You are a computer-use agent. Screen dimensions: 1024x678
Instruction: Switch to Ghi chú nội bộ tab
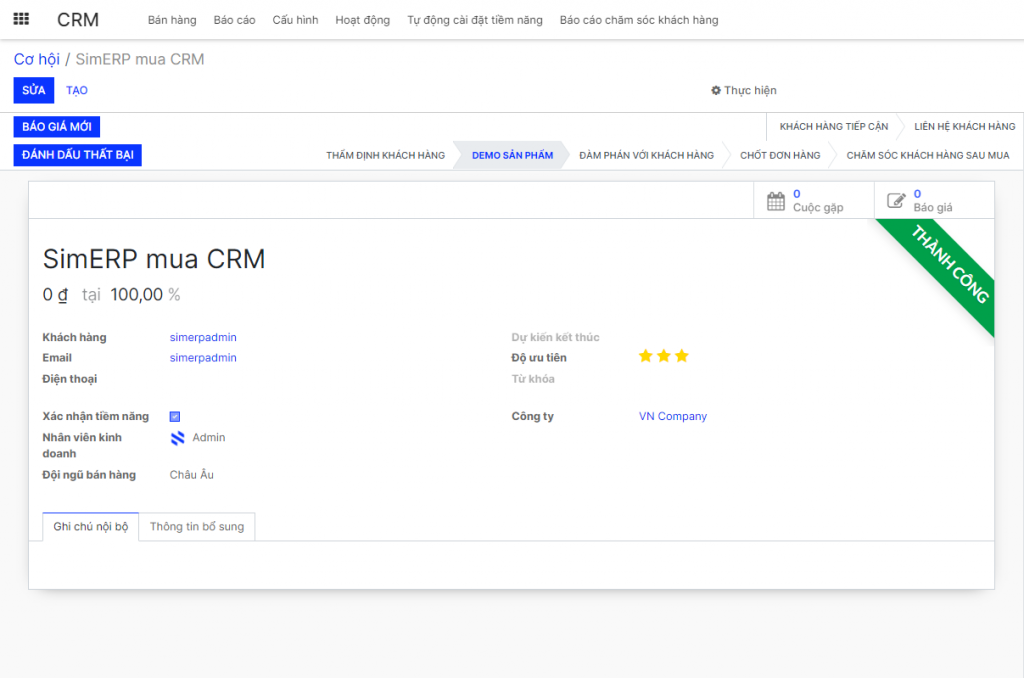click(x=91, y=526)
